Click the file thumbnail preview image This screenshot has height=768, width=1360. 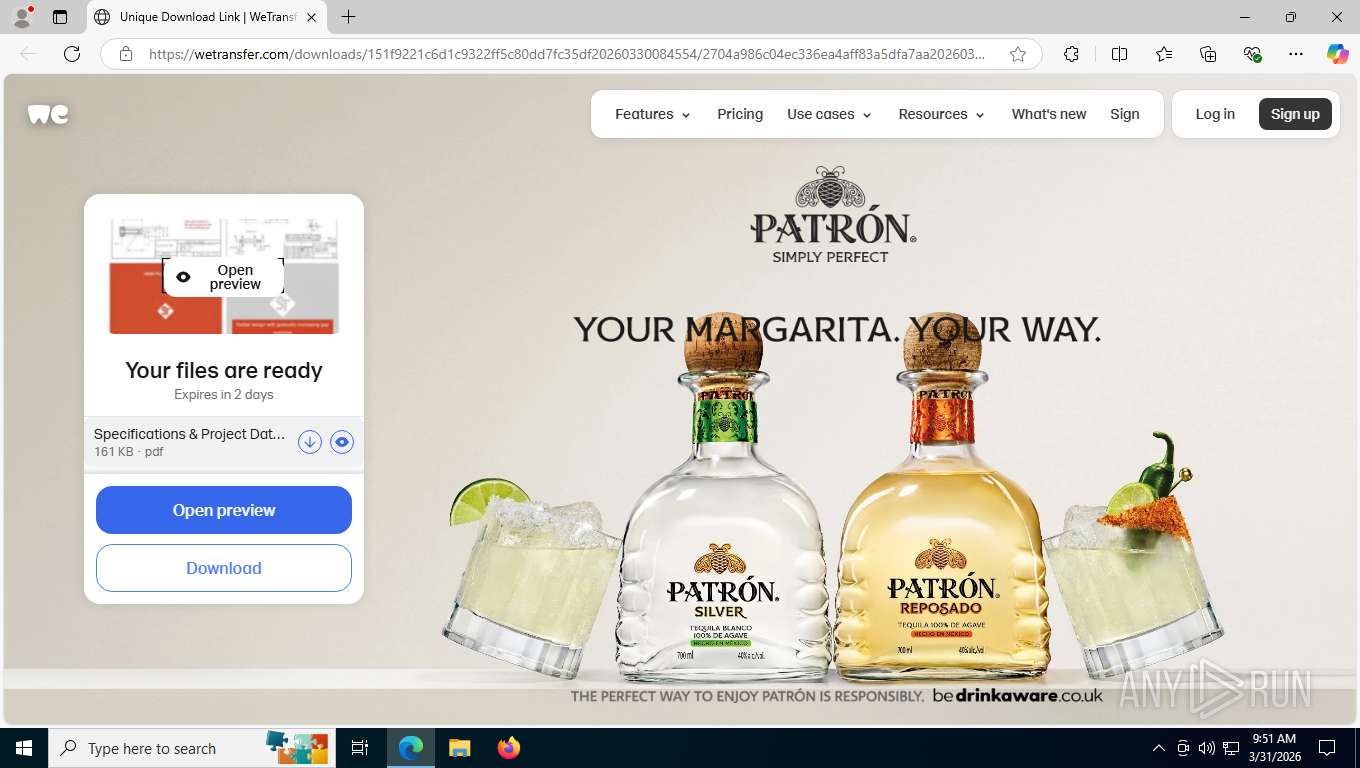224,277
